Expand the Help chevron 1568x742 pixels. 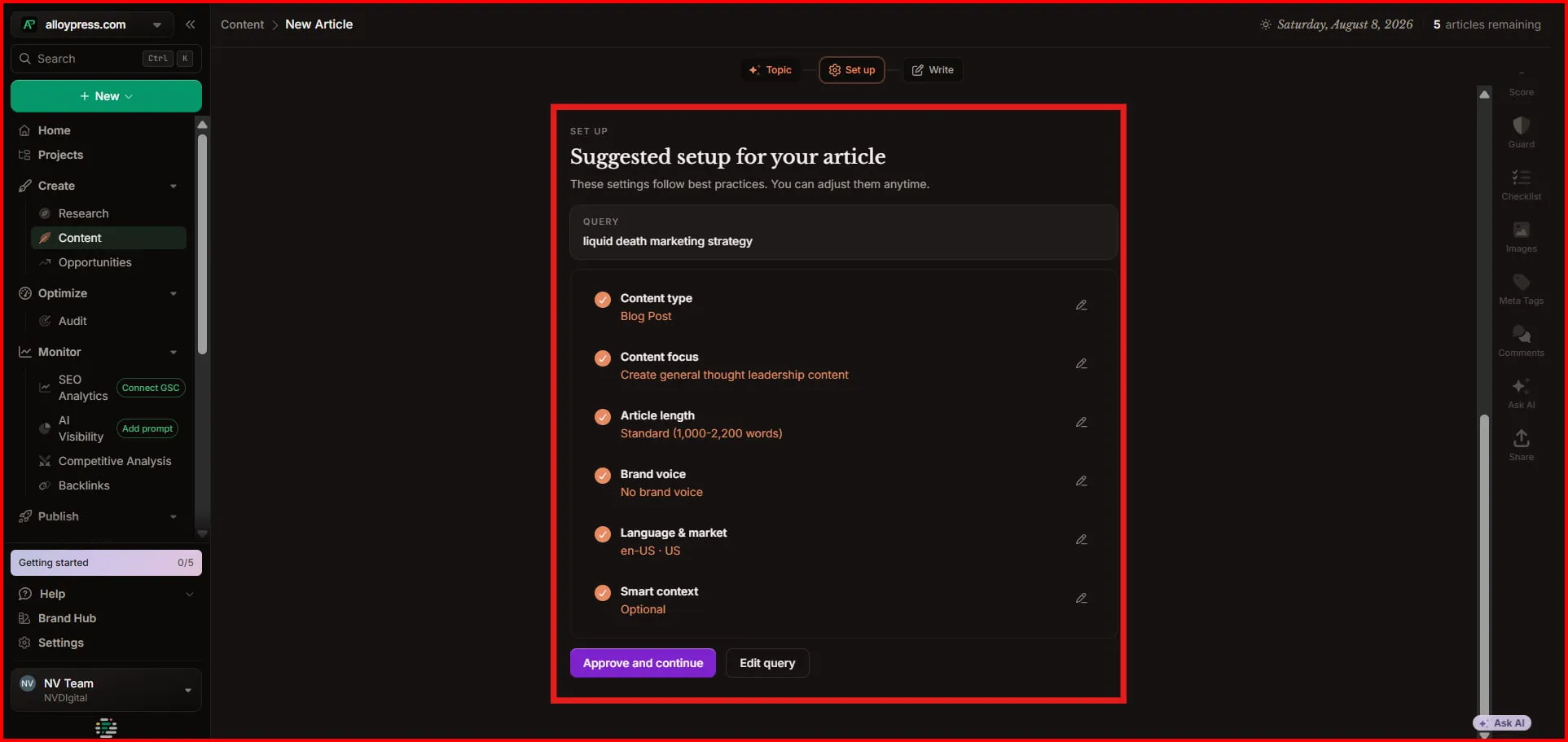tap(190, 594)
